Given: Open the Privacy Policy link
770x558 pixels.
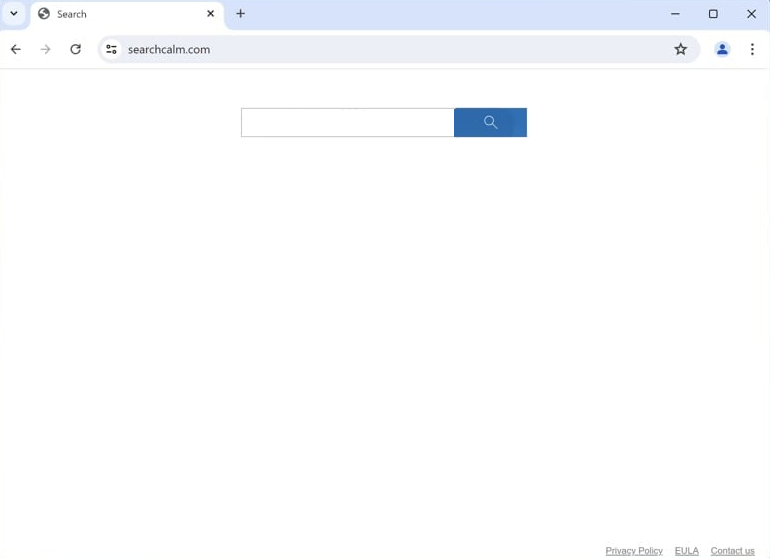Looking at the screenshot, I should tap(634, 551).
